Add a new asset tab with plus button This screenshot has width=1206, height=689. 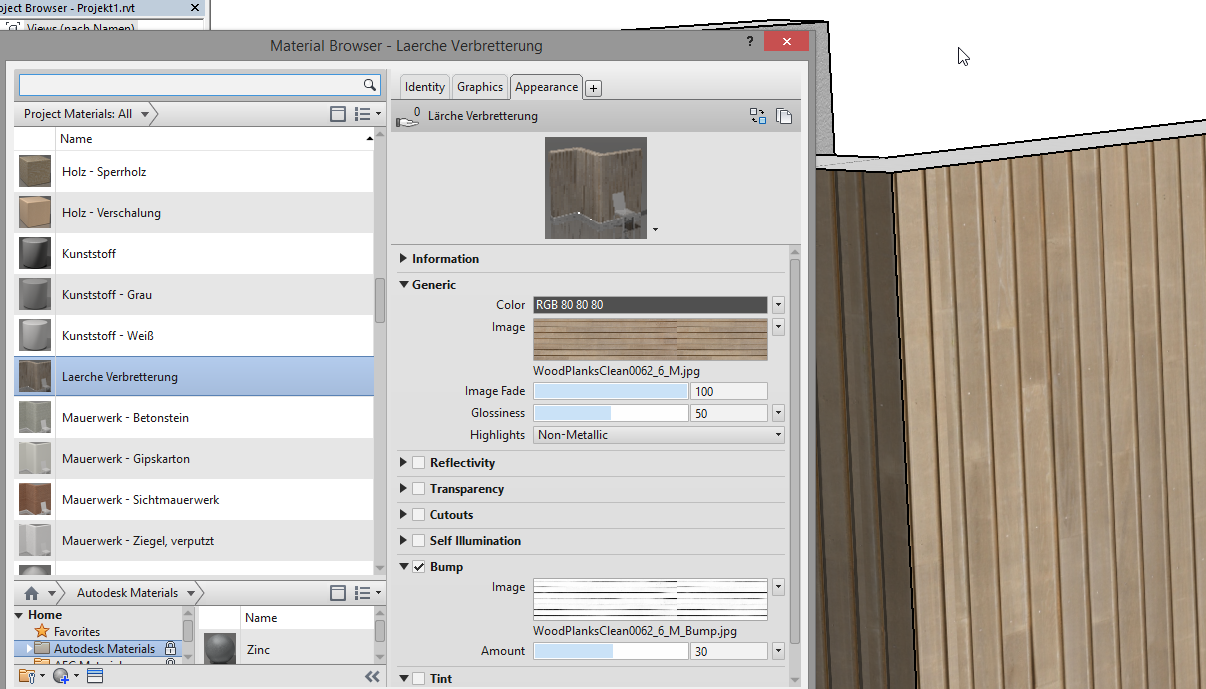(x=593, y=88)
